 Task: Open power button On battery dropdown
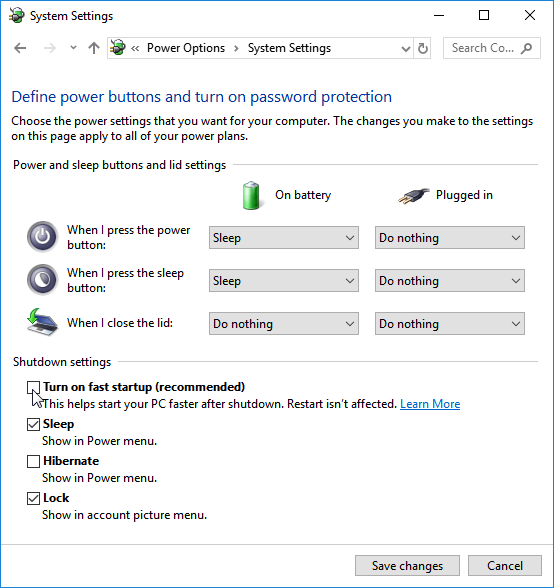point(284,238)
